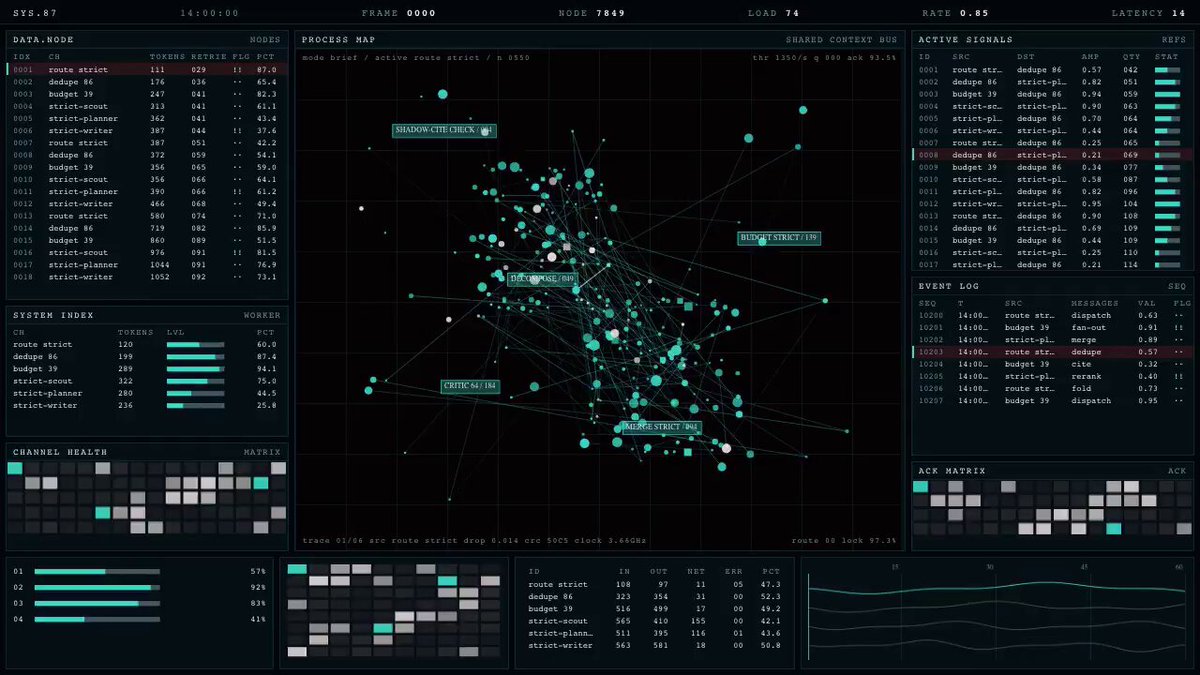Click the teal cell in Channel Health top-left
Viewport: 1200px width, 675px height.
[x=15, y=468]
